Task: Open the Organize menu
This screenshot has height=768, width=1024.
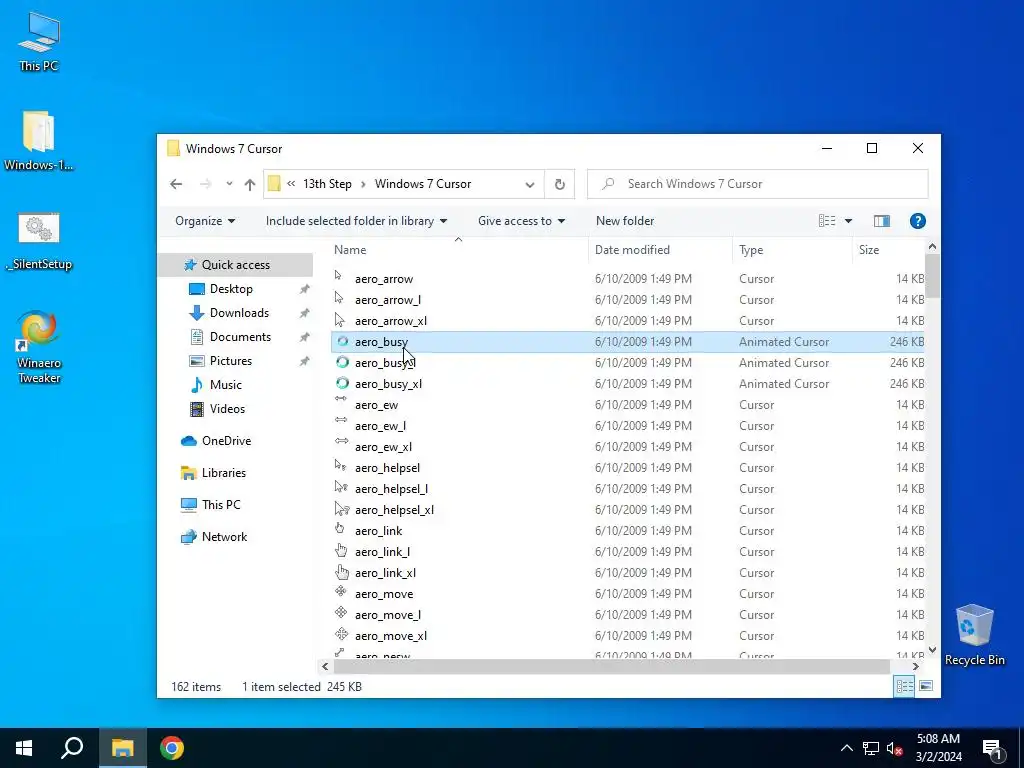Action: pyautogui.click(x=204, y=221)
